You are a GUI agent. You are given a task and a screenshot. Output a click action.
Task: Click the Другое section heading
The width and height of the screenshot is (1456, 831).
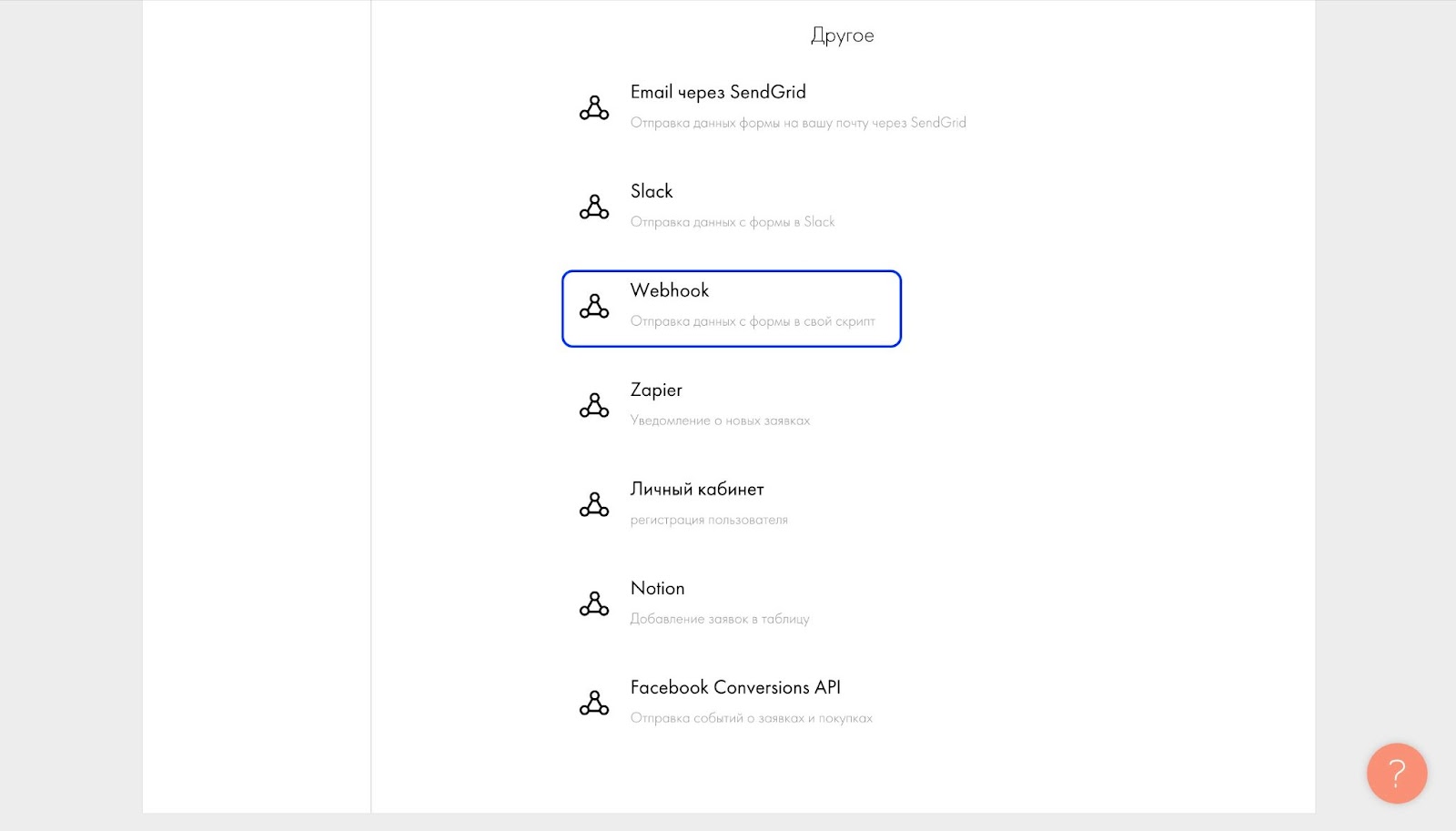point(843,35)
